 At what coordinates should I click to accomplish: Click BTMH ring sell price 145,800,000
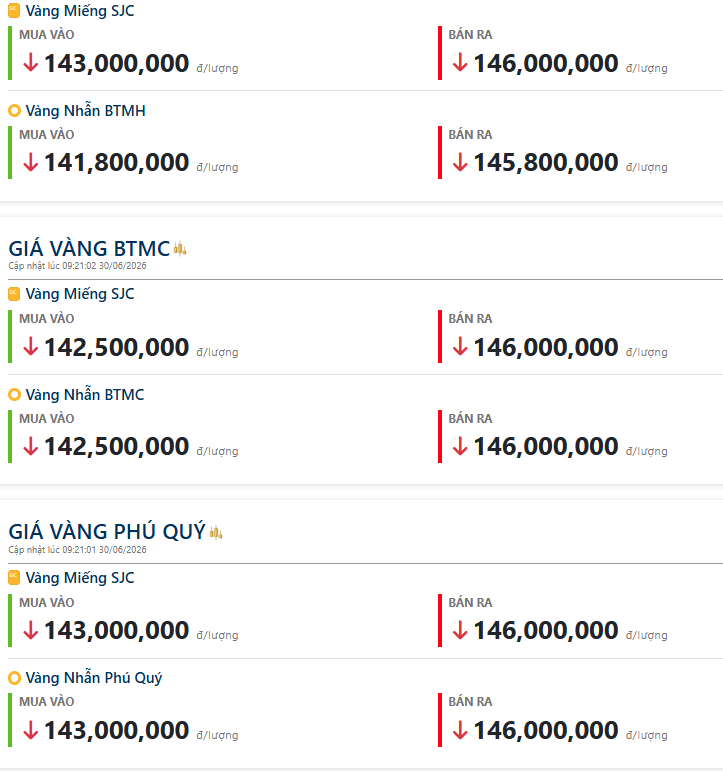(545, 163)
